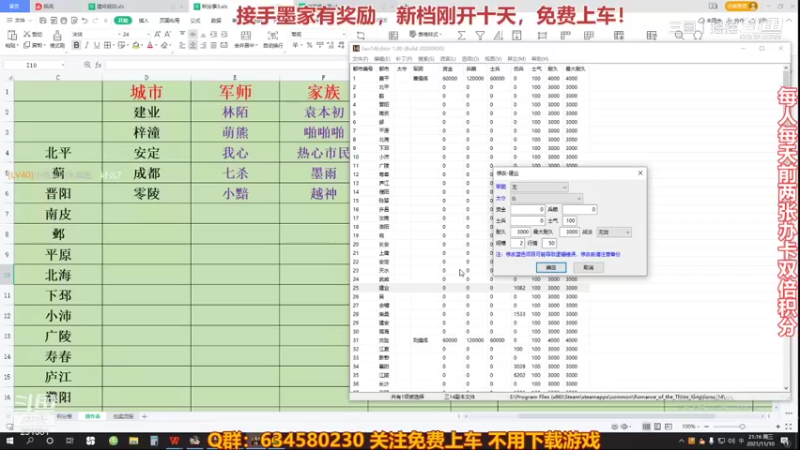800x450 pixels.
Task: Click the fx insert function icon
Action: (x=98, y=65)
